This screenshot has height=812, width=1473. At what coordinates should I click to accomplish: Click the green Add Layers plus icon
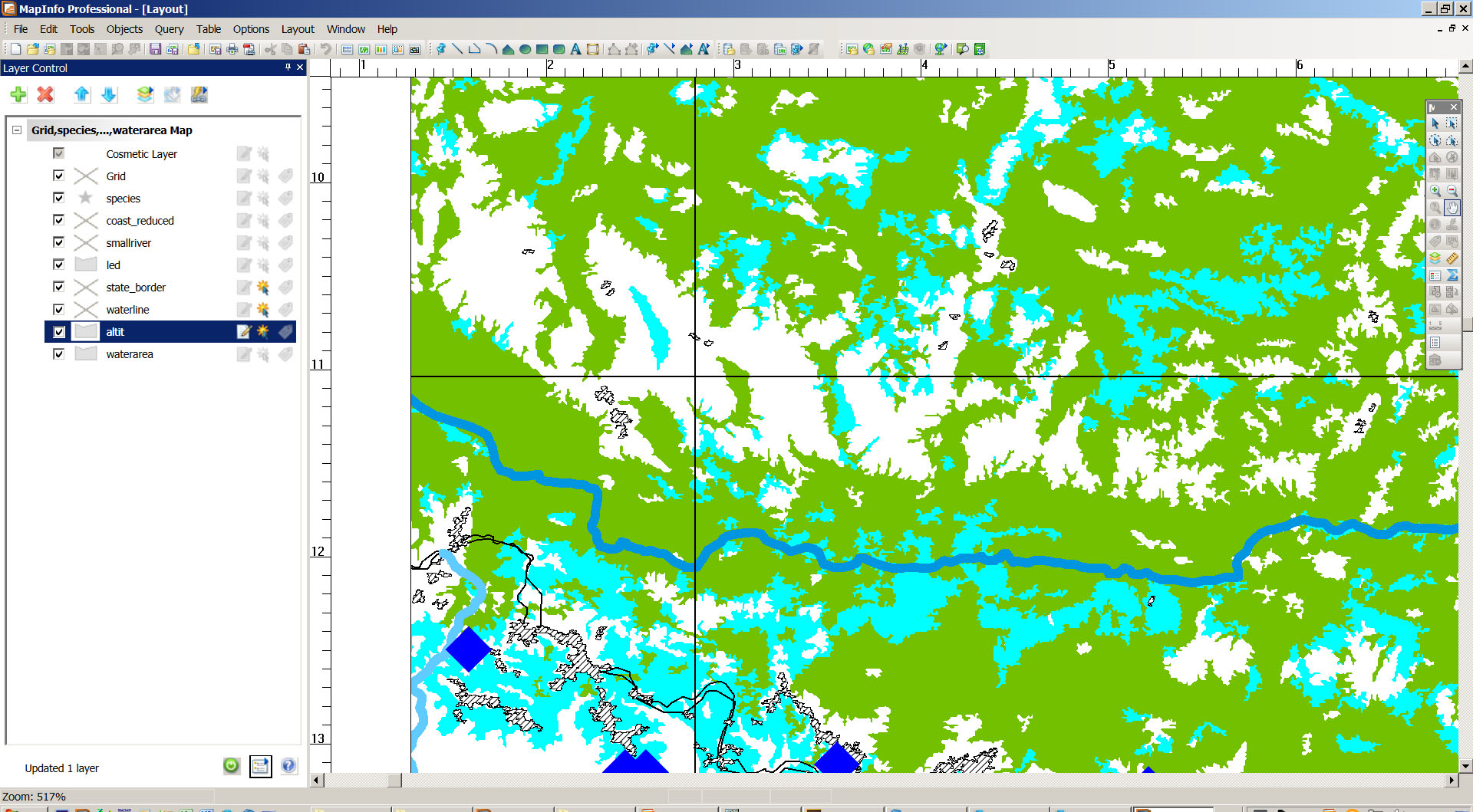pyautogui.click(x=18, y=94)
